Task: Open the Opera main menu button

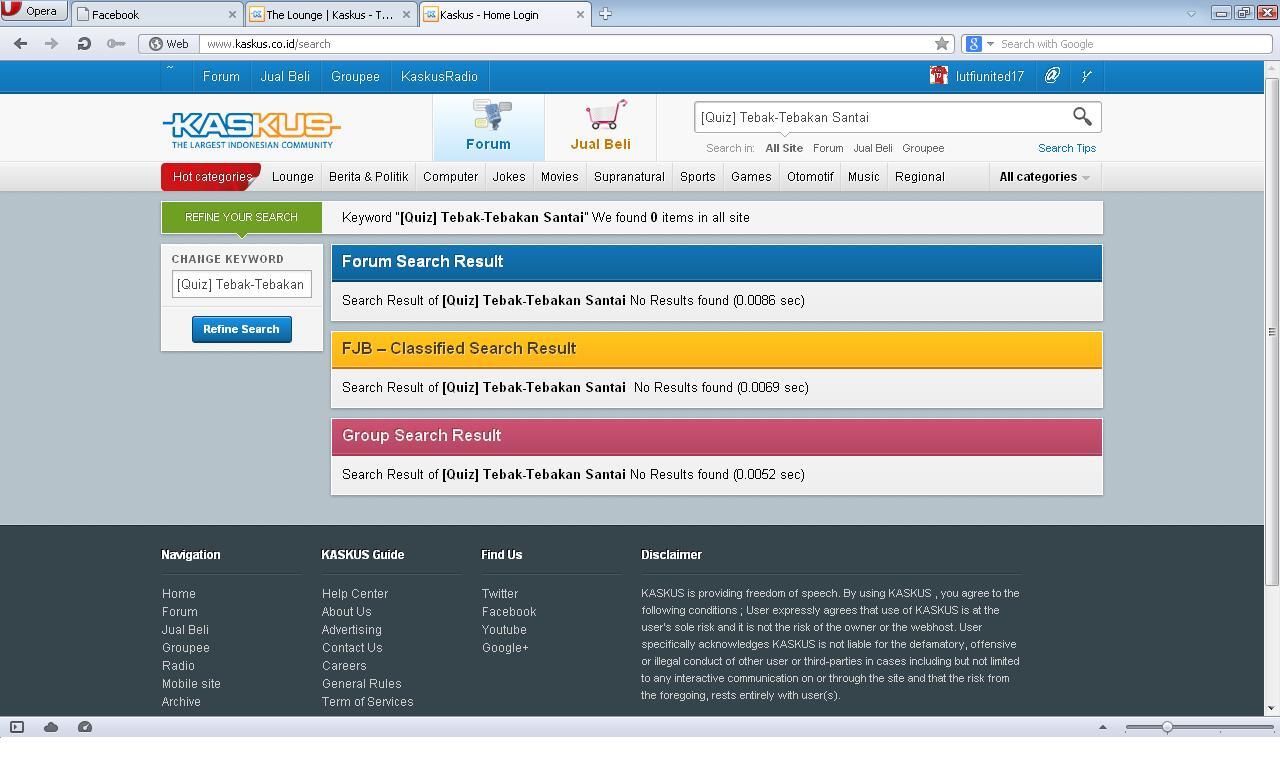Action: [34, 11]
